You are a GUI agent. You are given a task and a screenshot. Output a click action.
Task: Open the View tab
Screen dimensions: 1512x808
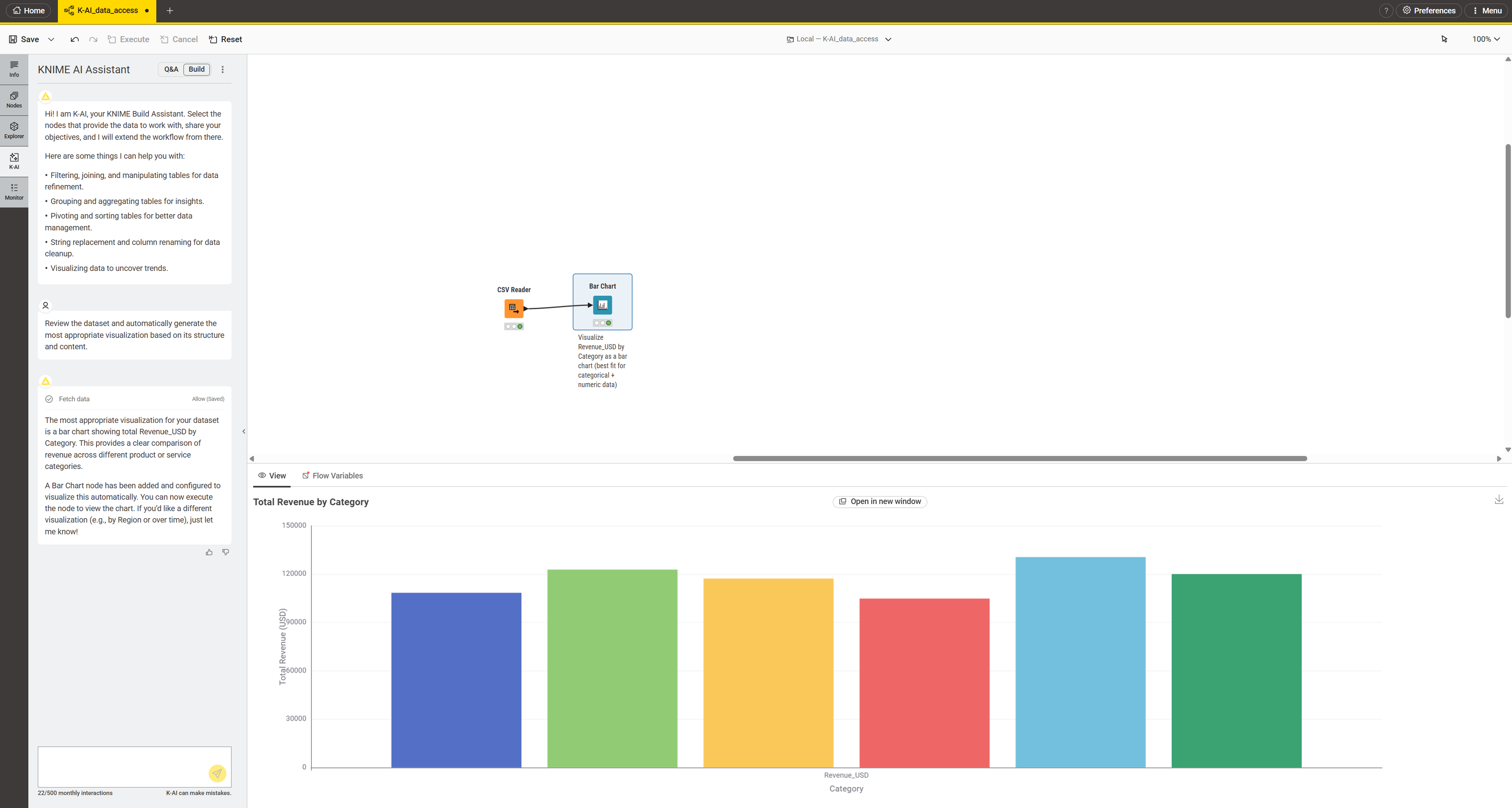pyautogui.click(x=272, y=476)
